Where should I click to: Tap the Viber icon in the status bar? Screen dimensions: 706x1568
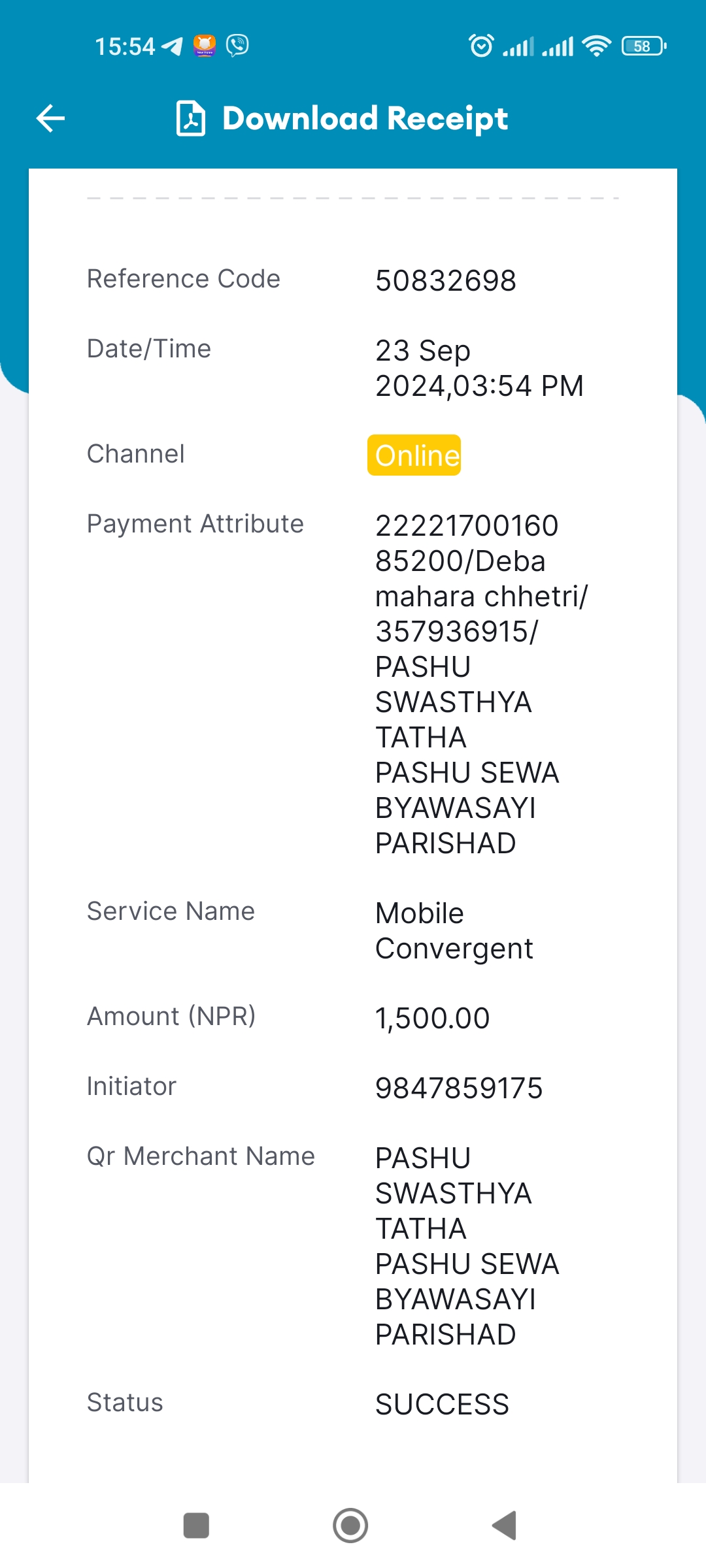point(237,46)
